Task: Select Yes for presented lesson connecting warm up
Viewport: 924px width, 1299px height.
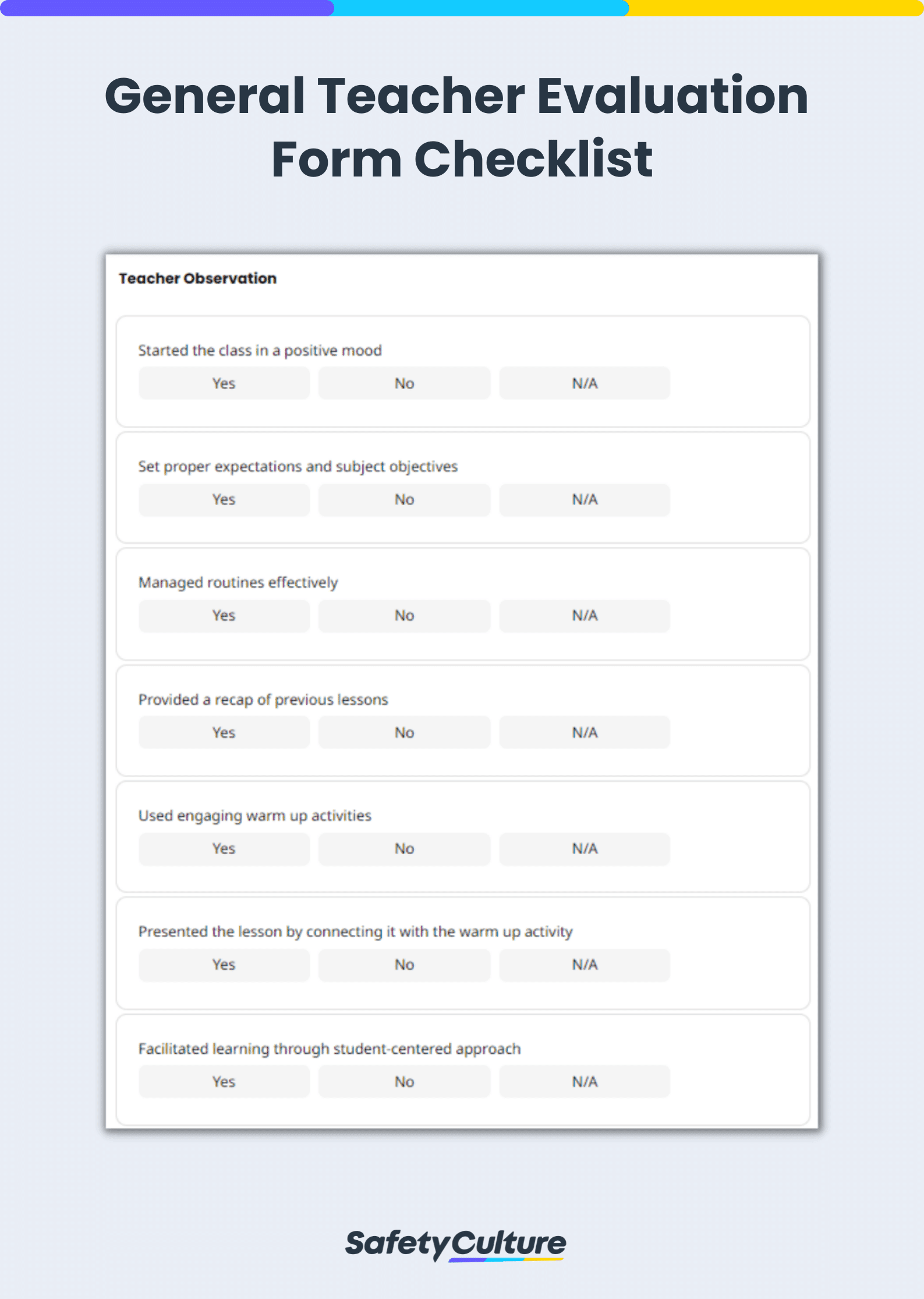Action: (224, 965)
